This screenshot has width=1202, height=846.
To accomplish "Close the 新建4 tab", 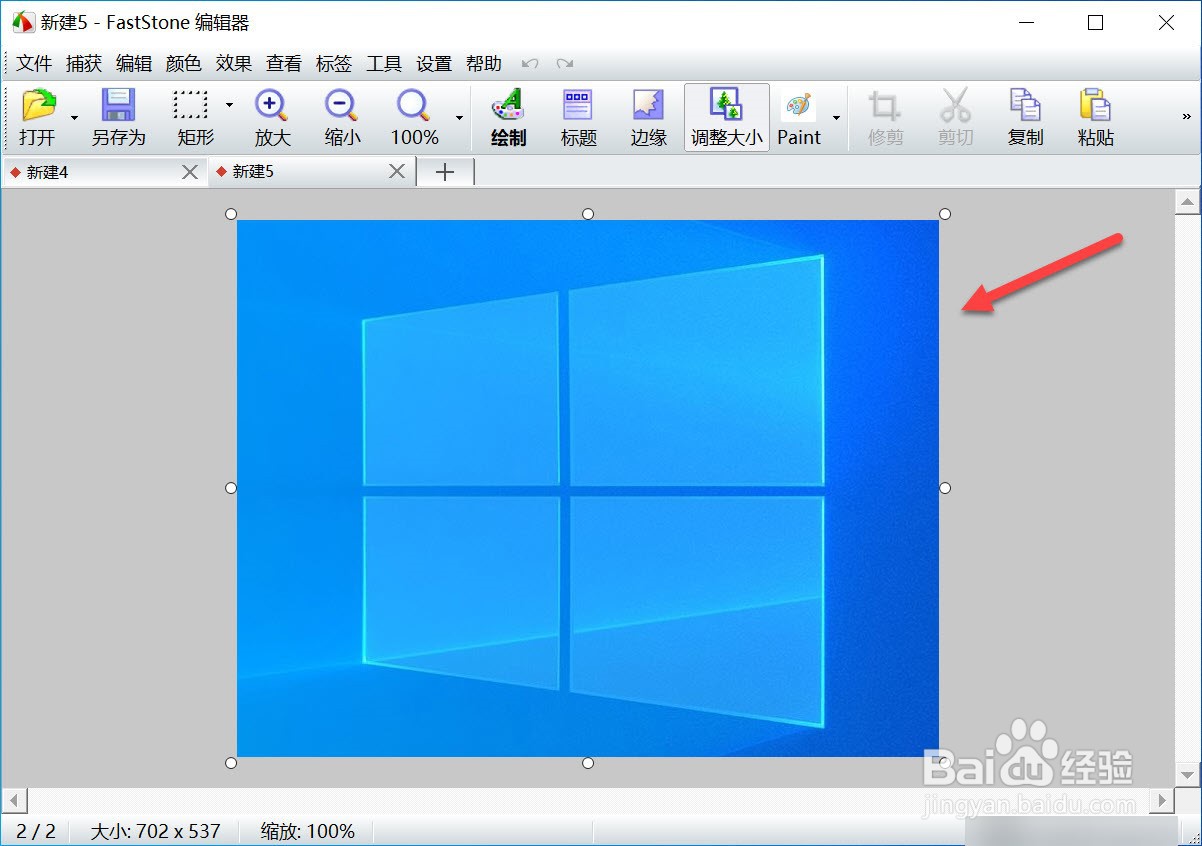I will 190,172.
